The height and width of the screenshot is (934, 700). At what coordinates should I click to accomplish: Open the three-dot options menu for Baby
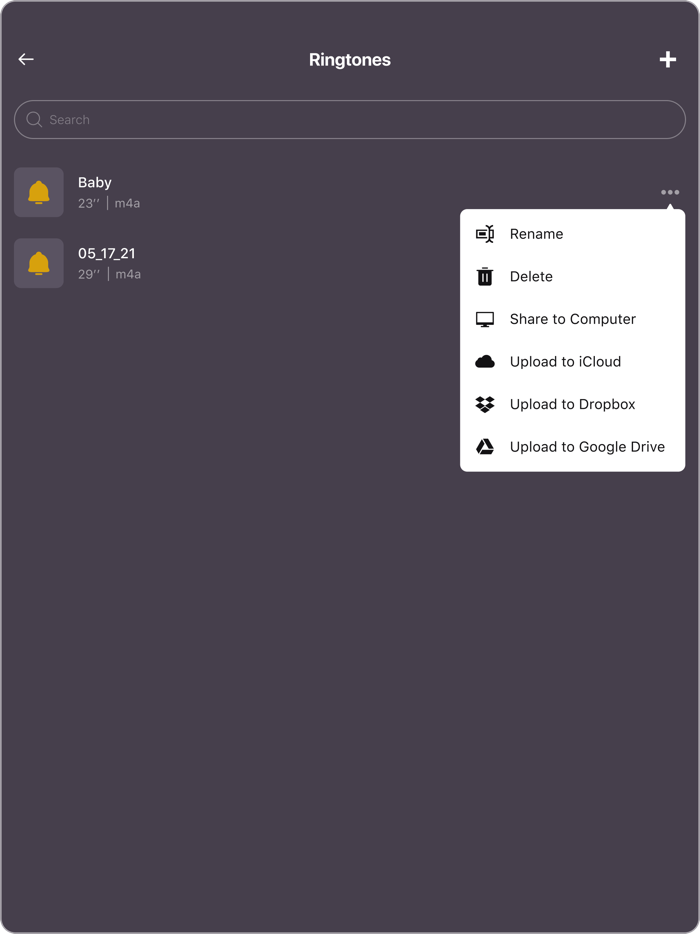tap(669, 192)
